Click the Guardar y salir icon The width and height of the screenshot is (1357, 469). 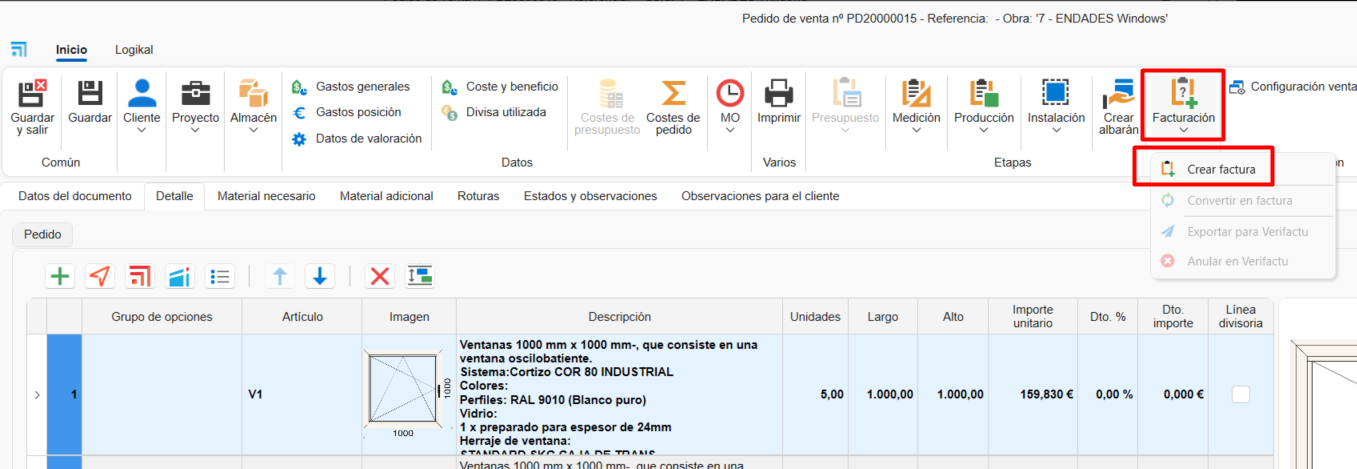coord(33,93)
